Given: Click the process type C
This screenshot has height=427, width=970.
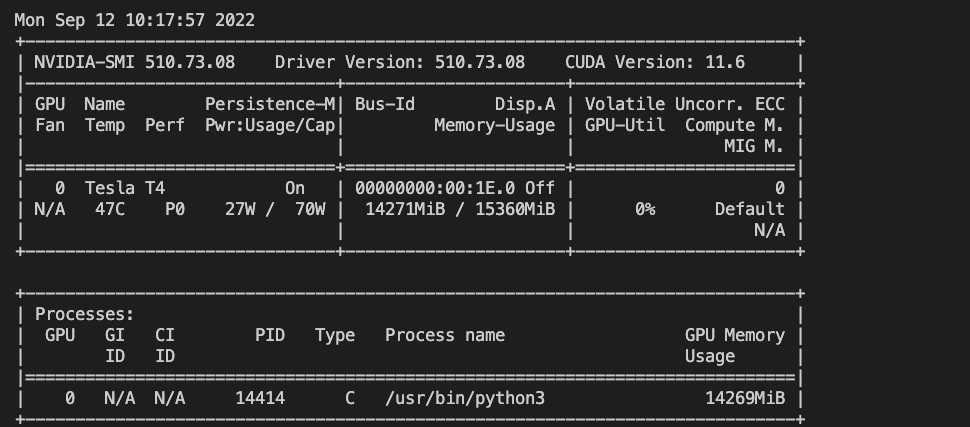Looking at the screenshot, I should click(350, 399).
